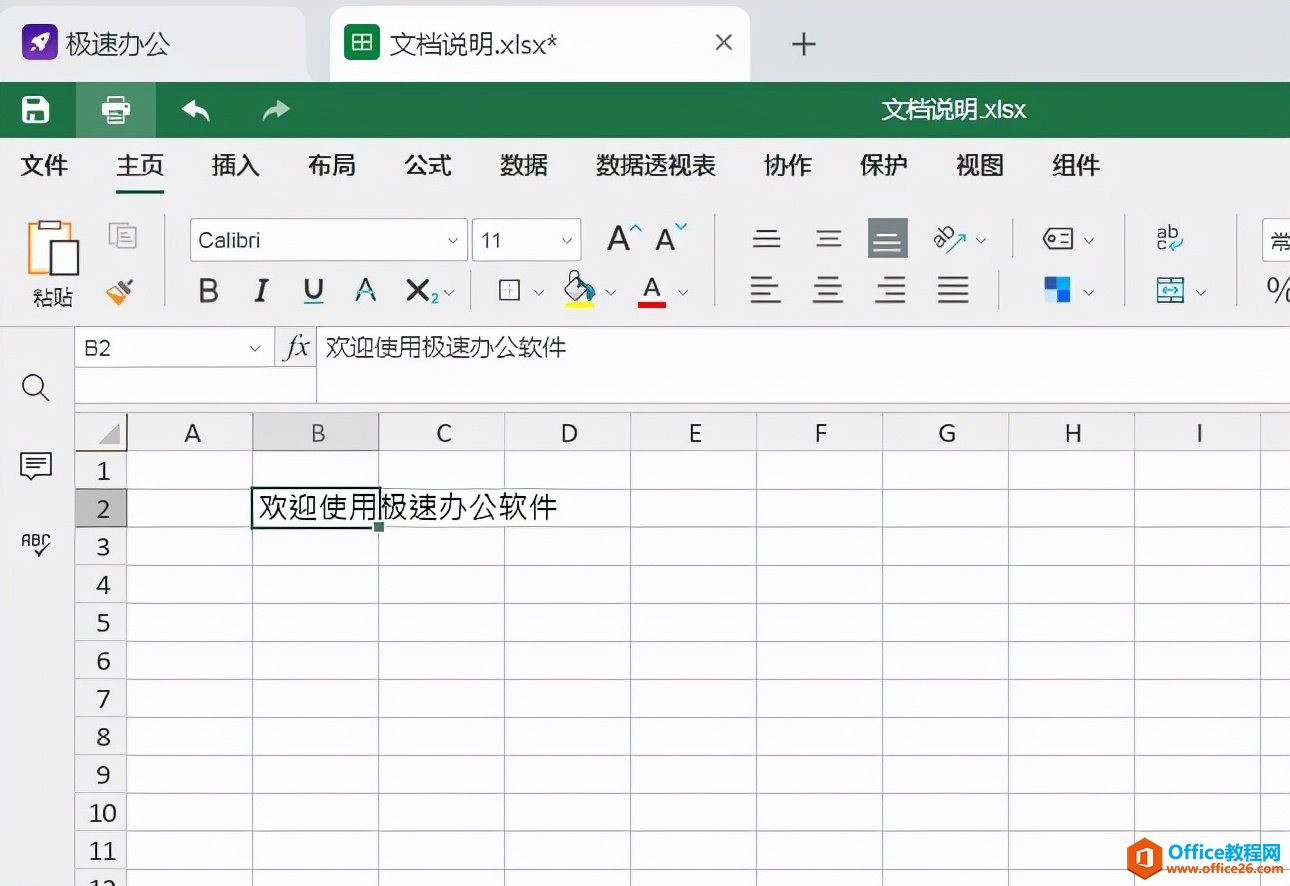Justify text in the cell

click(x=953, y=291)
